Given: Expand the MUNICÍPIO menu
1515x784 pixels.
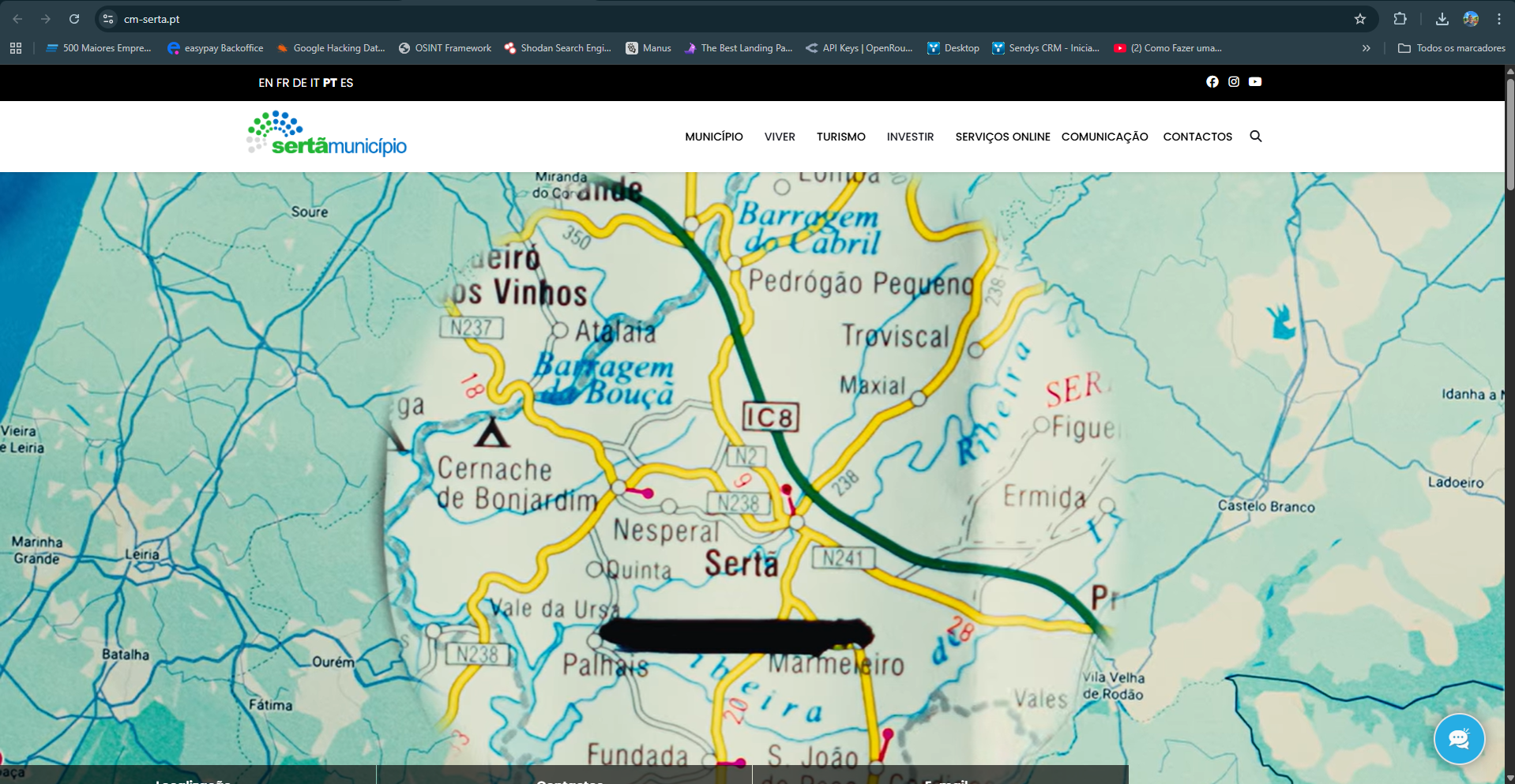Looking at the screenshot, I should point(713,137).
